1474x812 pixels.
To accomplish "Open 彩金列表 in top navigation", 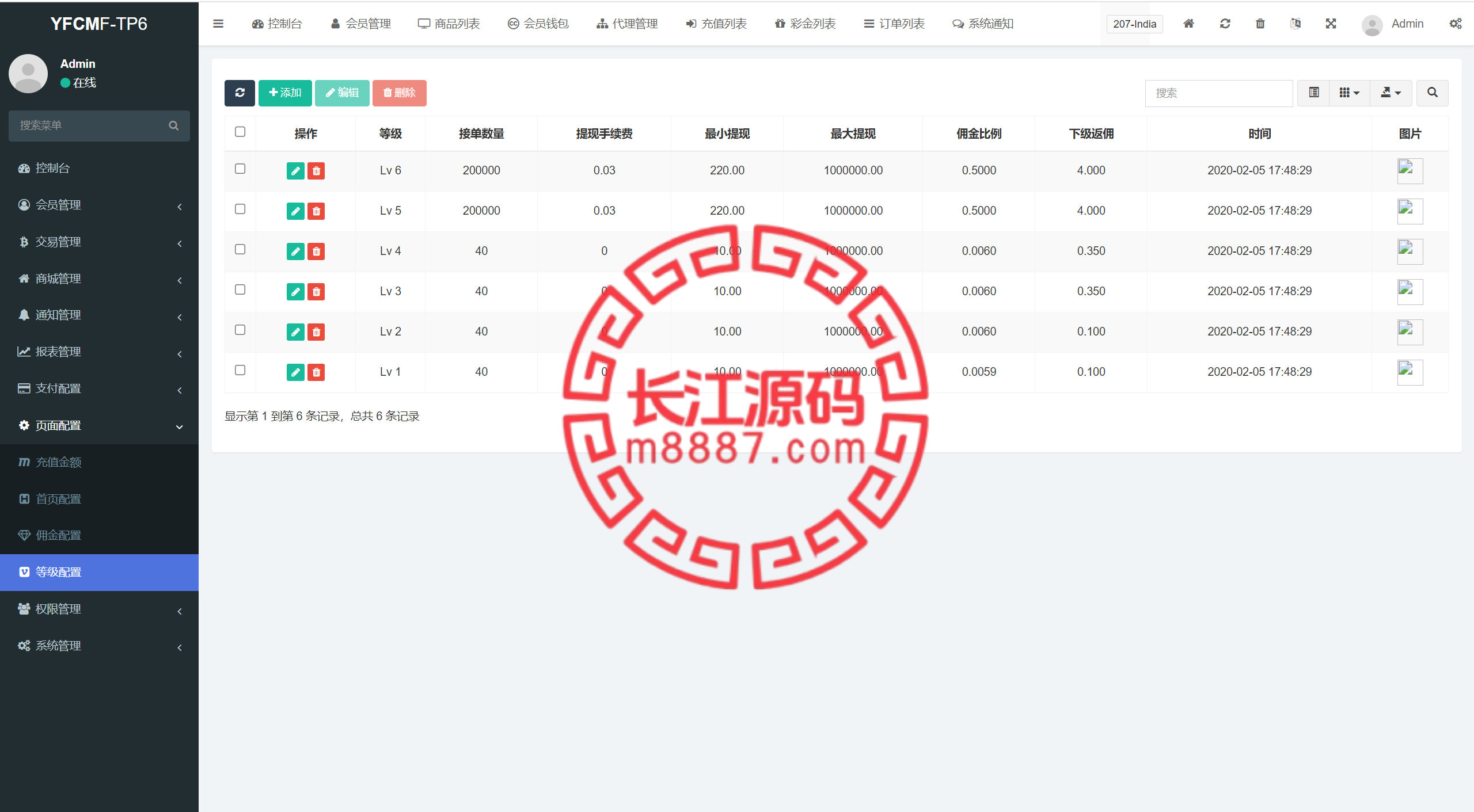I will (805, 24).
